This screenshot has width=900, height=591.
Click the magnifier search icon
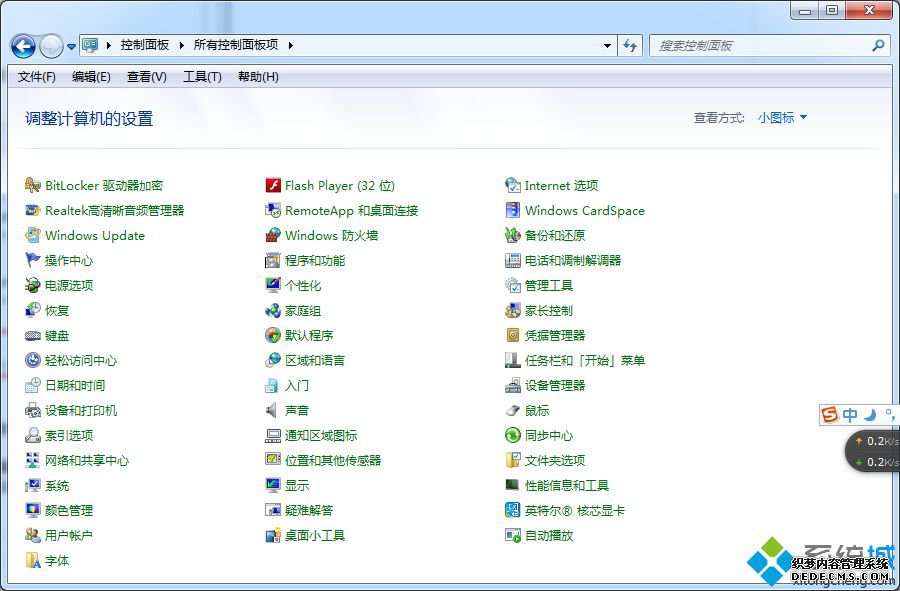[878, 45]
